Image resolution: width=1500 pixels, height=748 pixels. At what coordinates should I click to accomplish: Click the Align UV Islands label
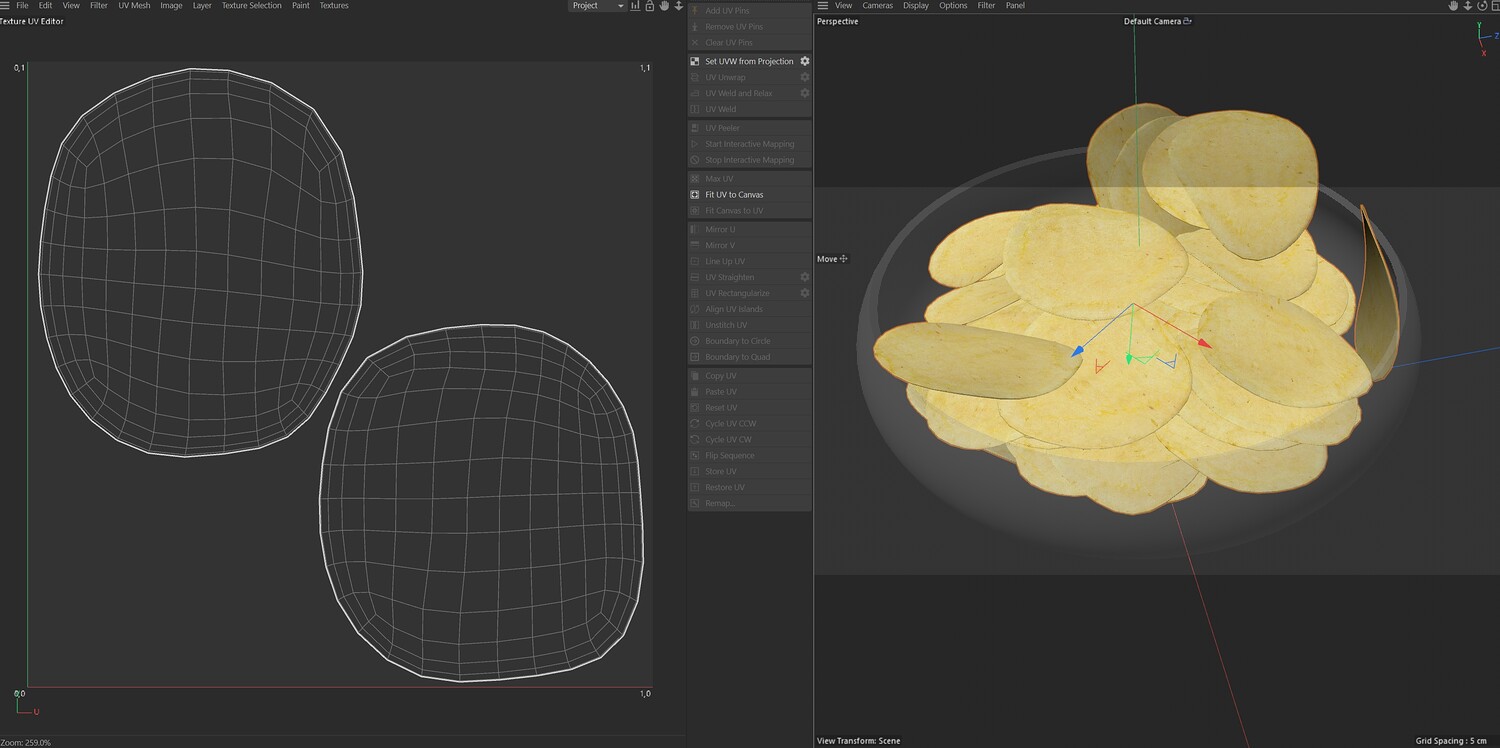pos(734,309)
